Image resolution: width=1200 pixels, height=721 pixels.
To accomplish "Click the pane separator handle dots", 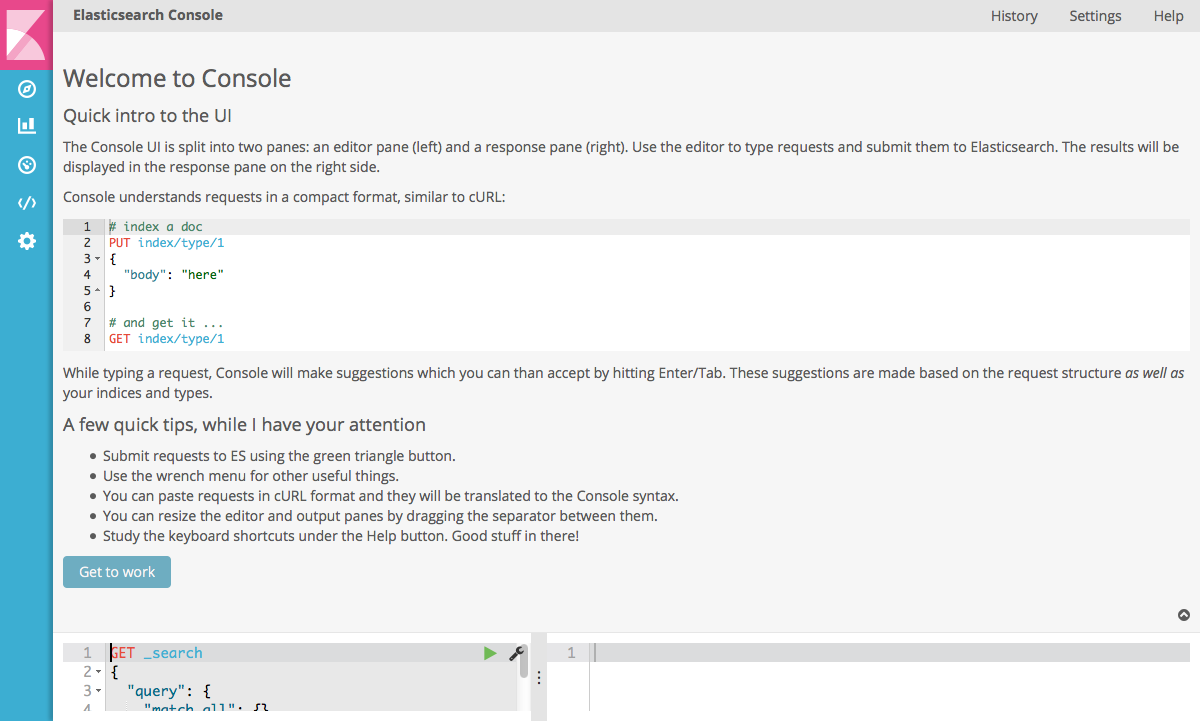I will (539, 677).
